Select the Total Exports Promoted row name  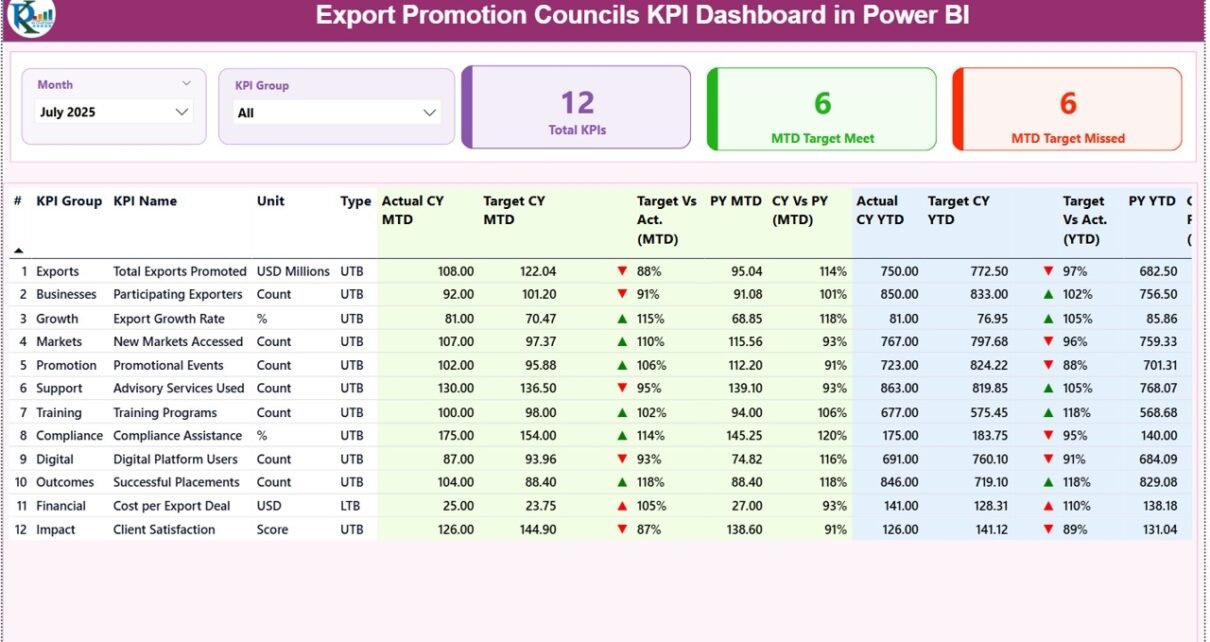[179, 271]
